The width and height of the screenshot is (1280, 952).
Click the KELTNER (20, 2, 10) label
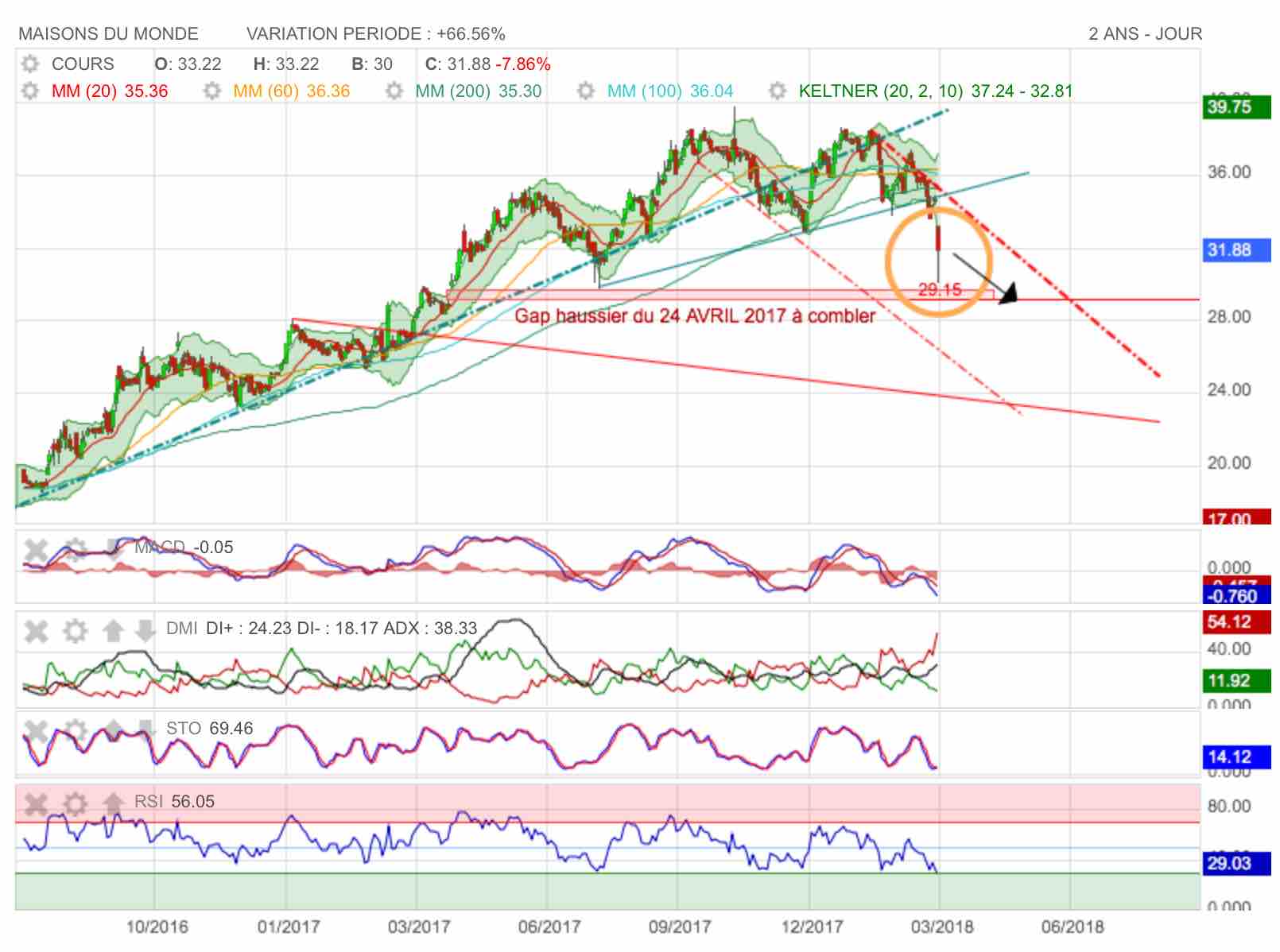coord(881,91)
